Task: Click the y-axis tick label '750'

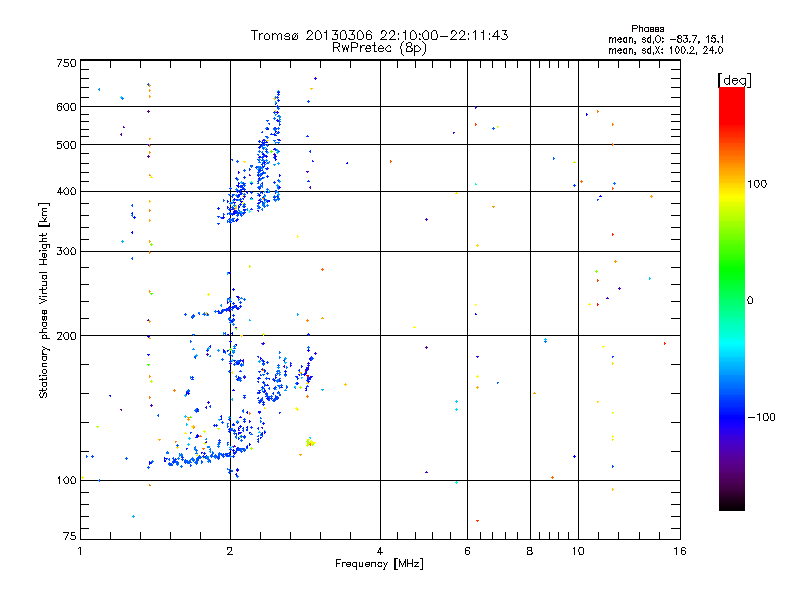Action: [x=66, y=63]
